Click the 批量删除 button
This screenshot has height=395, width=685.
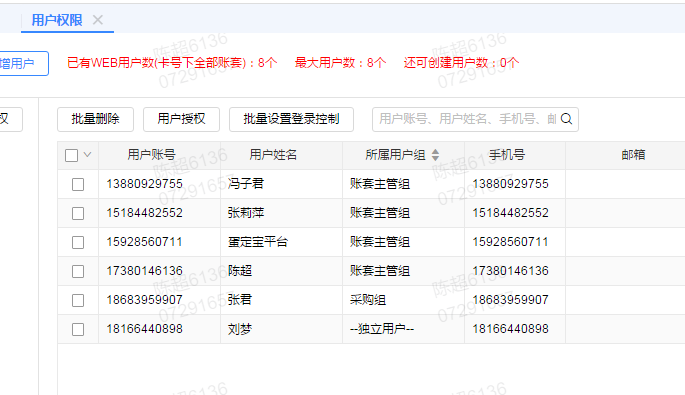click(x=95, y=119)
